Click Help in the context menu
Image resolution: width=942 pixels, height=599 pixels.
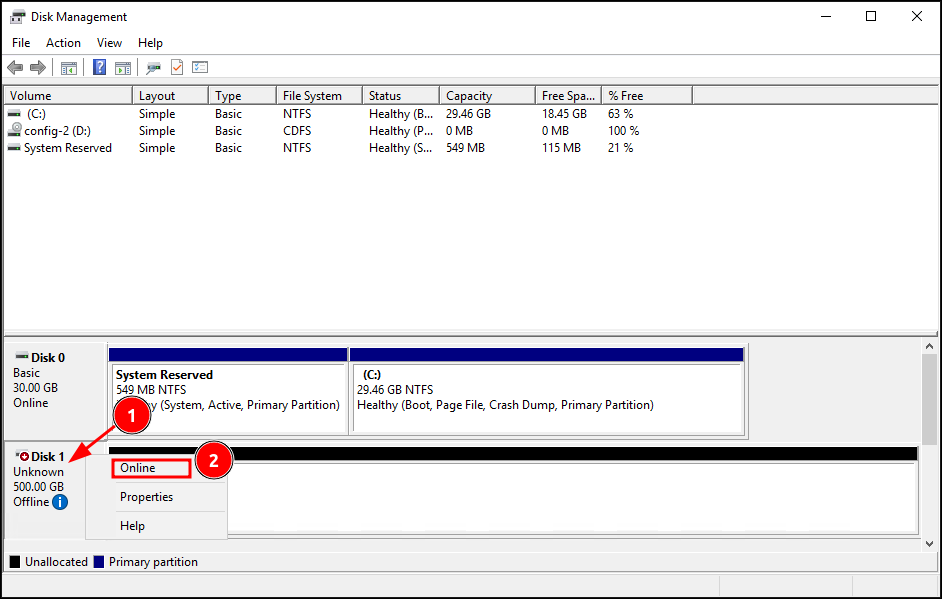coord(132,526)
